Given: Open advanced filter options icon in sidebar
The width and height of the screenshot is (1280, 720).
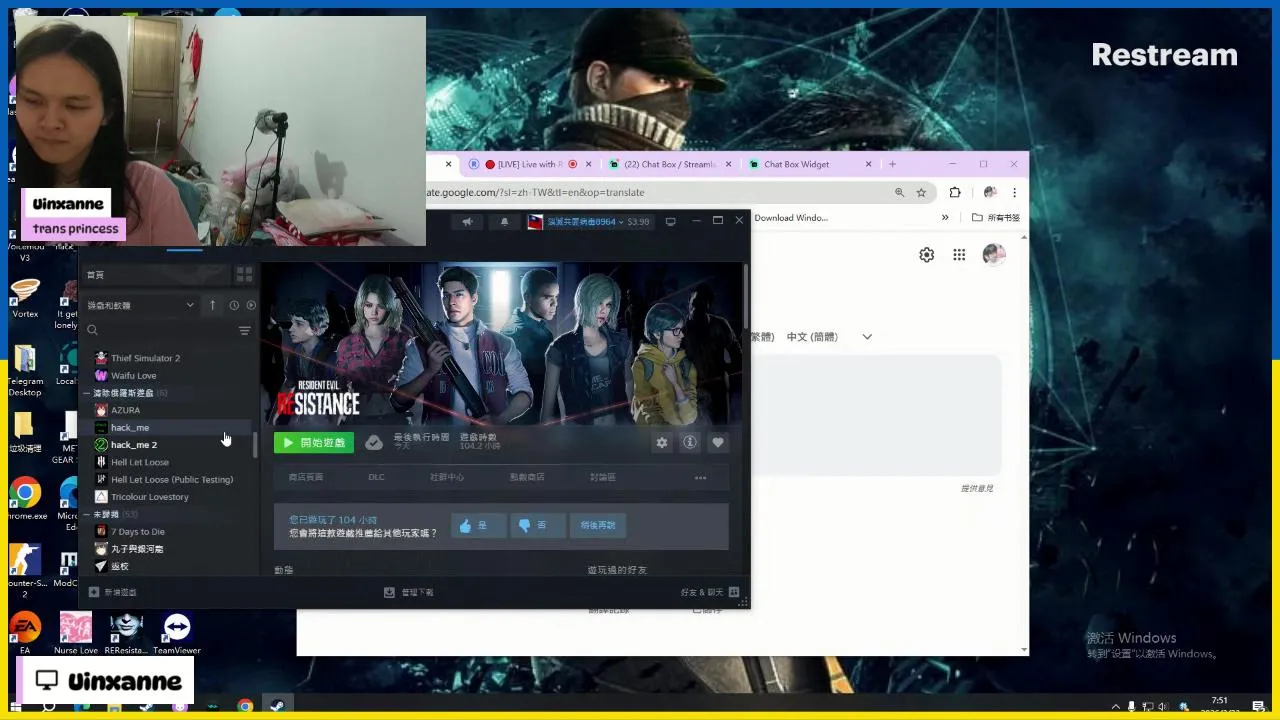Looking at the screenshot, I should coord(244,330).
